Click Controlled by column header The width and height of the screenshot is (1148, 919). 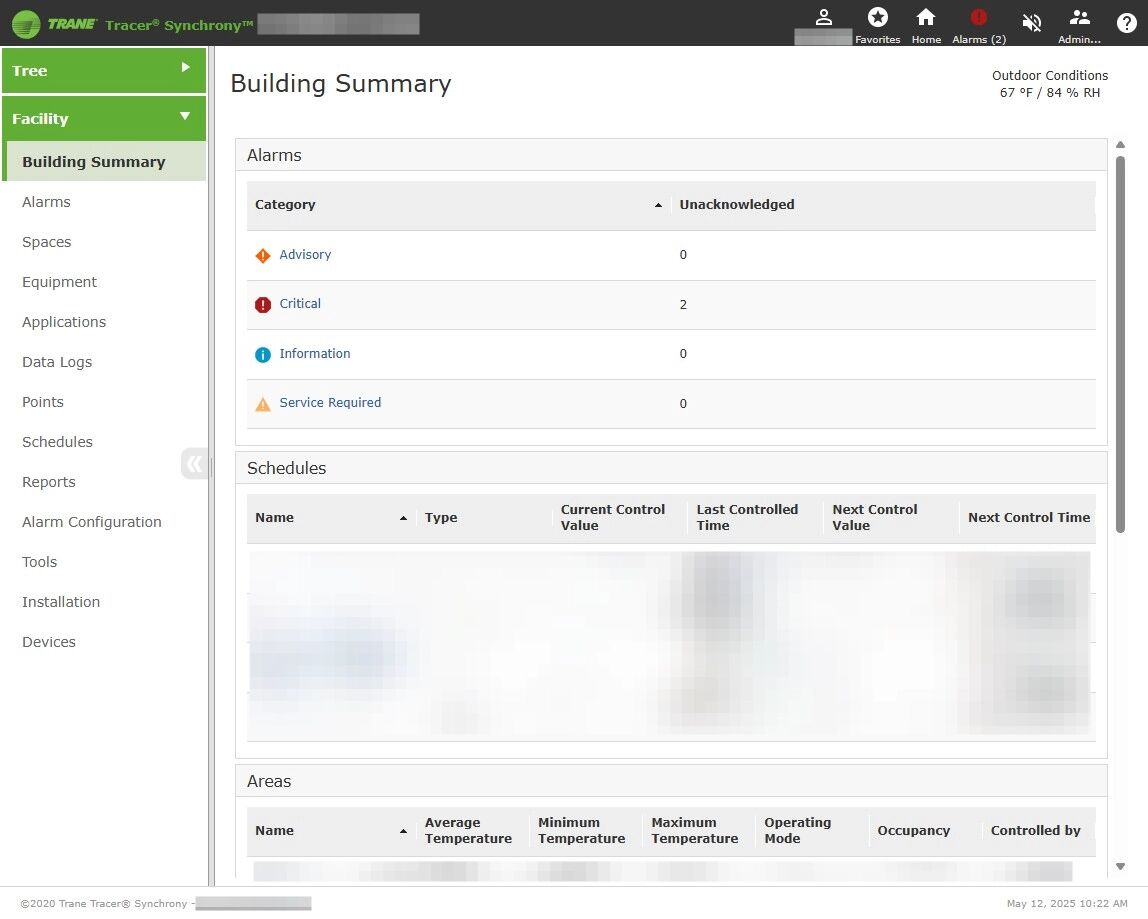pyautogui.click(x=1035, y=830)
